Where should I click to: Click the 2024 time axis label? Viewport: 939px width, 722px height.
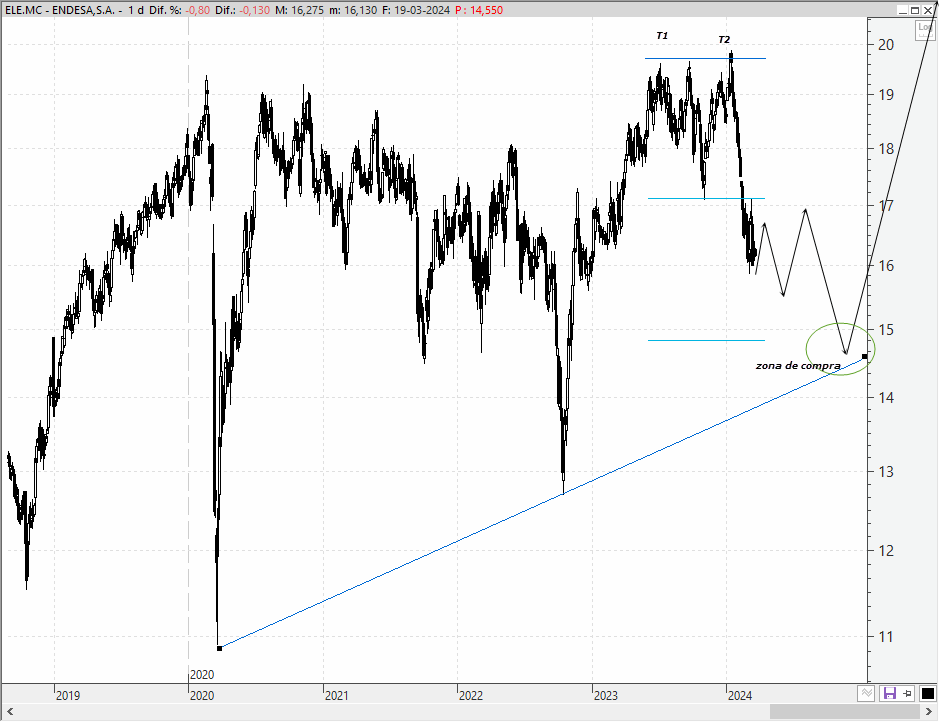tap(740, 696)
